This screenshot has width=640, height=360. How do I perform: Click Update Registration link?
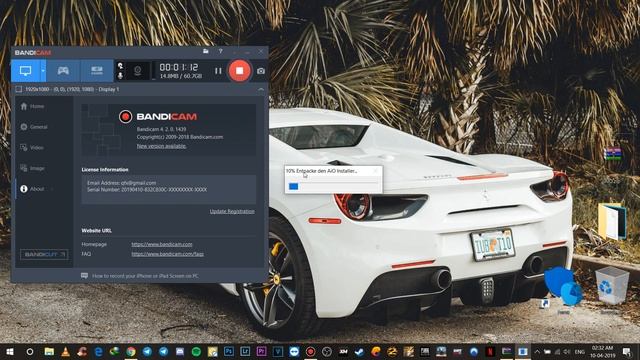point(232,211)
